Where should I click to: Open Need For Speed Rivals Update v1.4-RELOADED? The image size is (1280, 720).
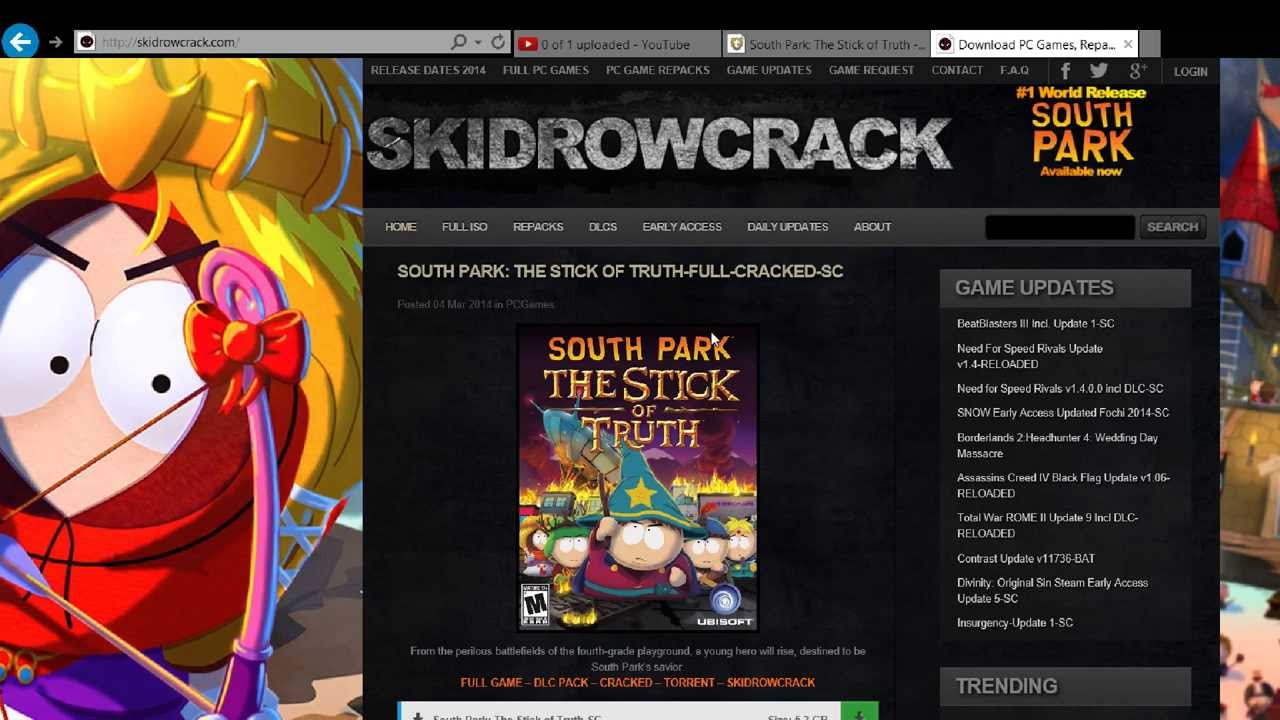coord(1029,356)
